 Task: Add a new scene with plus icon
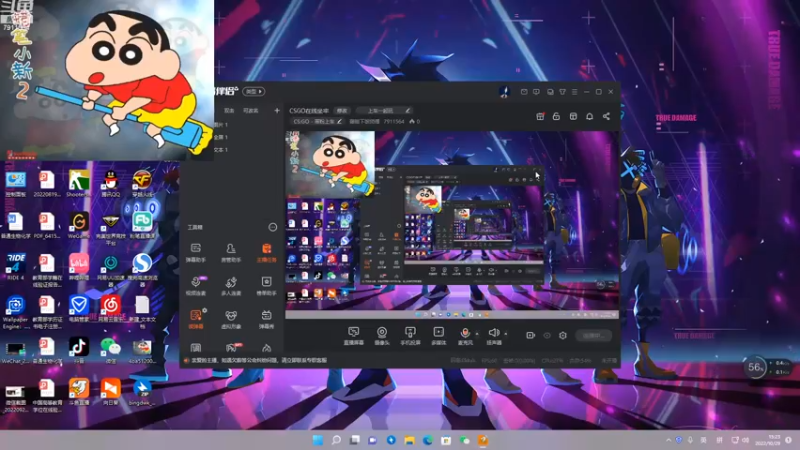pyautogui.click(x=277, y=110)
